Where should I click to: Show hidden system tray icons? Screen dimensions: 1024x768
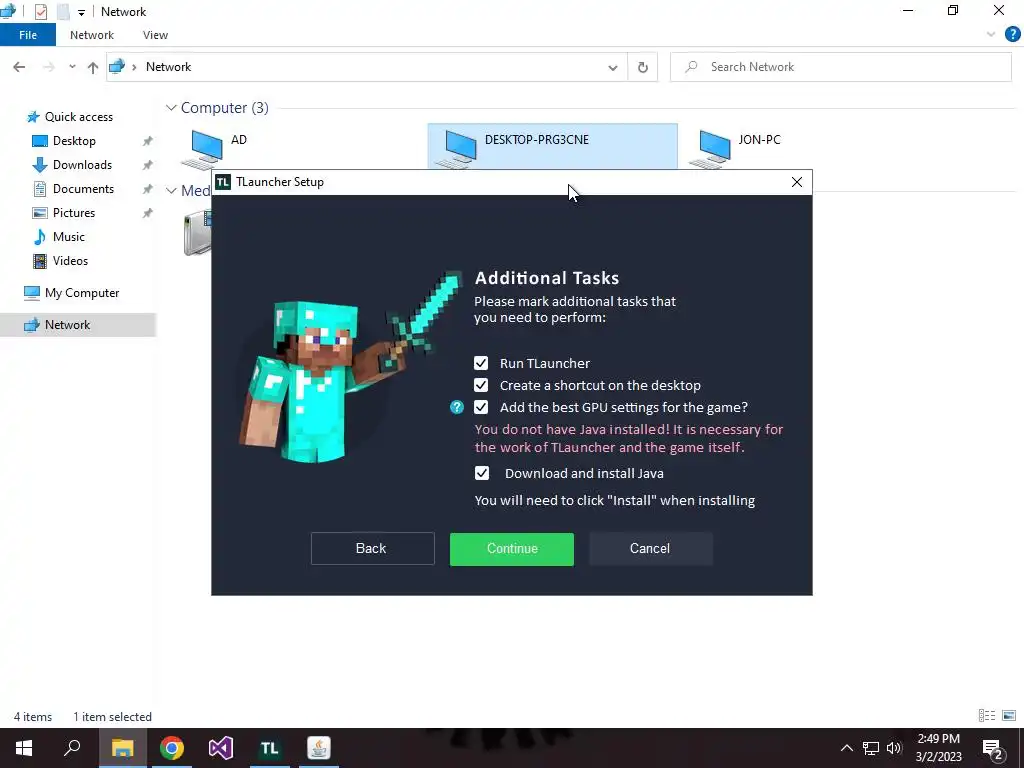point(846,748)
